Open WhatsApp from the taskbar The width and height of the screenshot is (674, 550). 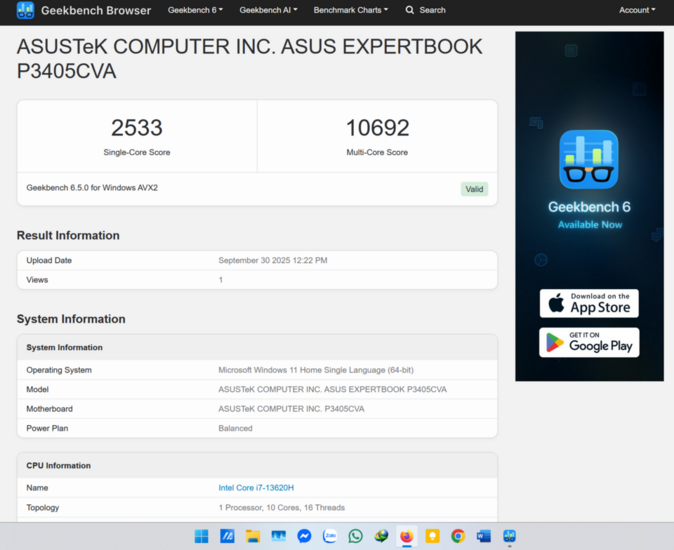(355, 536)
